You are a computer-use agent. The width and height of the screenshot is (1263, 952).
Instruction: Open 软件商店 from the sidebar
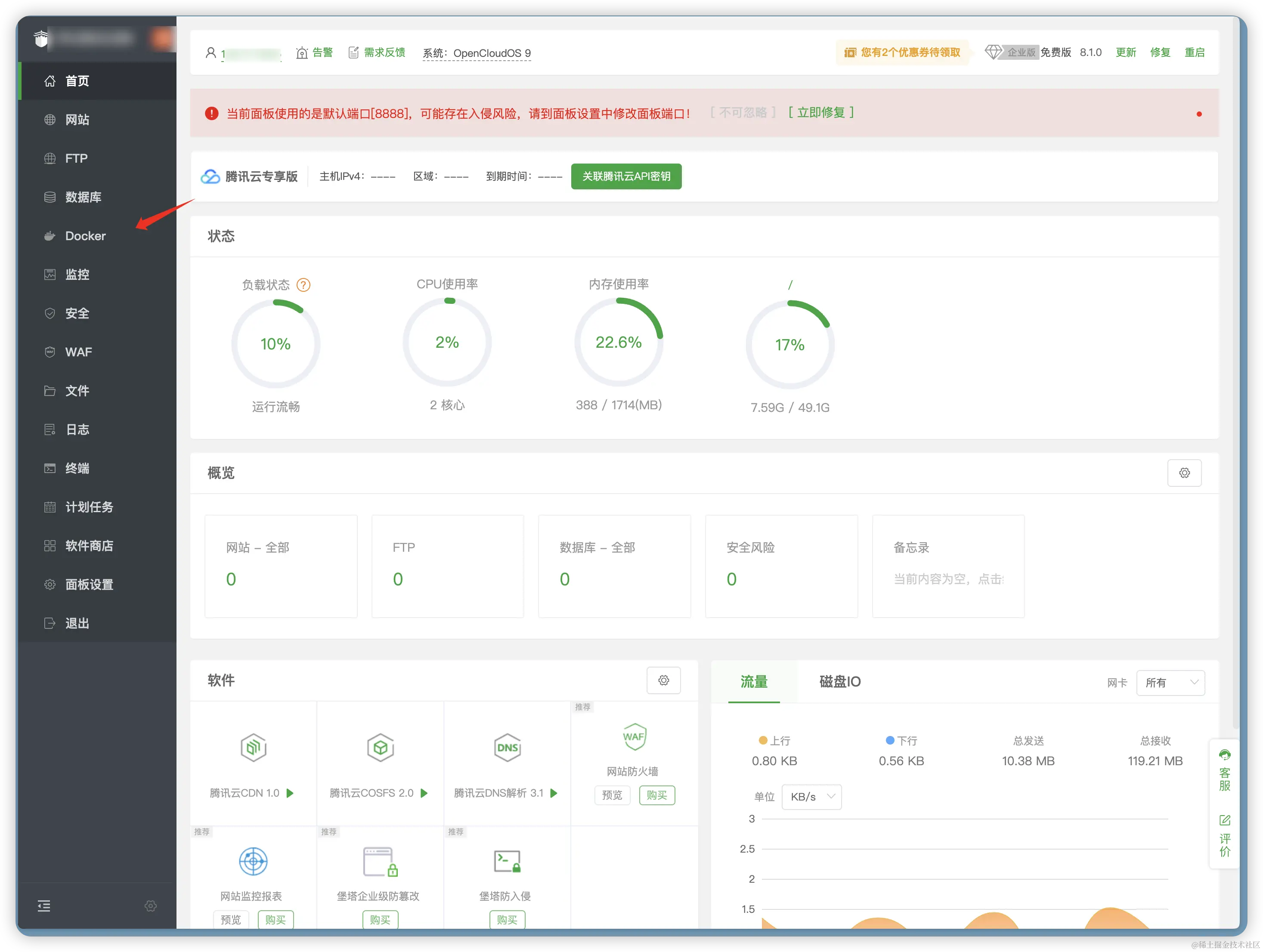click(x=89, y=546)
